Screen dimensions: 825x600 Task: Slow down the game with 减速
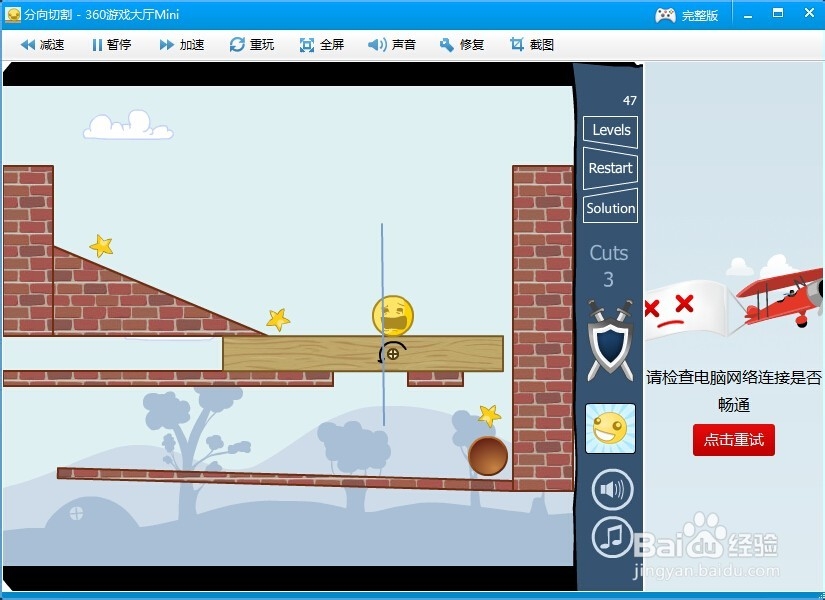point(42,45)
